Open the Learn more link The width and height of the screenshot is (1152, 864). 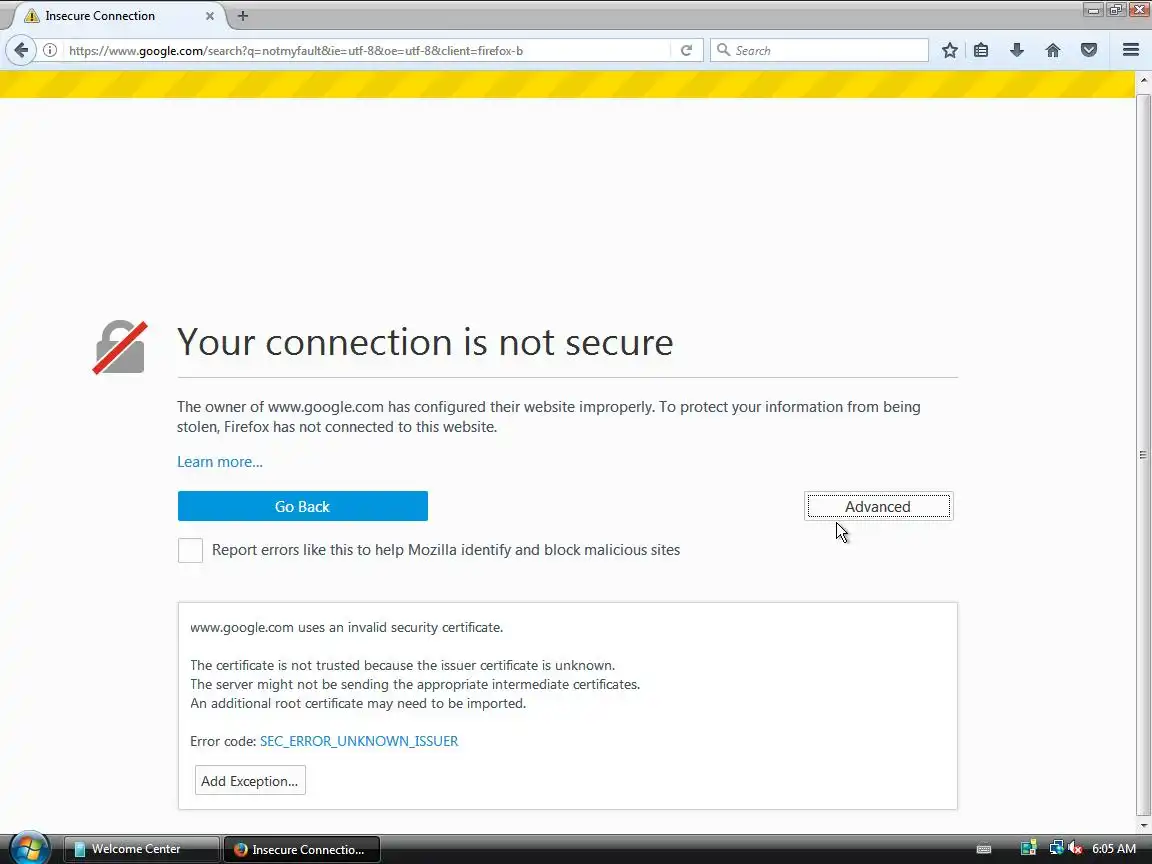[220, 461]
